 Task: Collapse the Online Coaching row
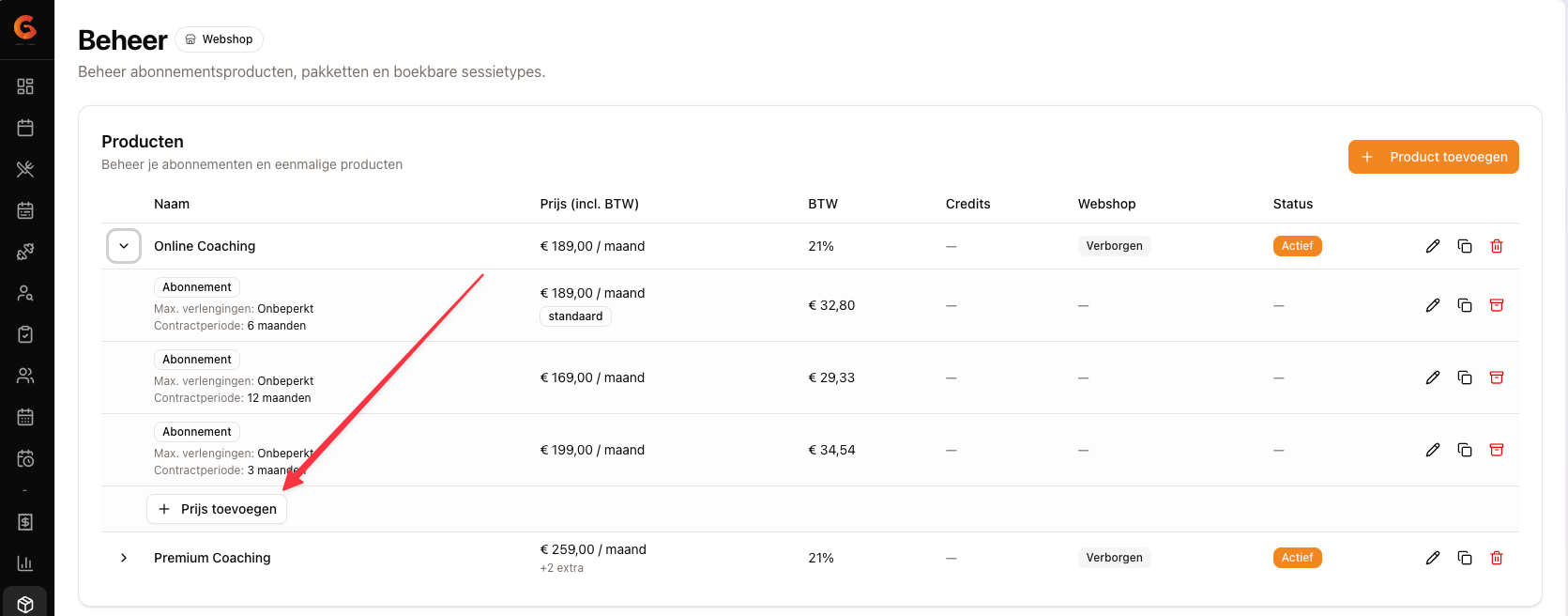tap(124, 246)
